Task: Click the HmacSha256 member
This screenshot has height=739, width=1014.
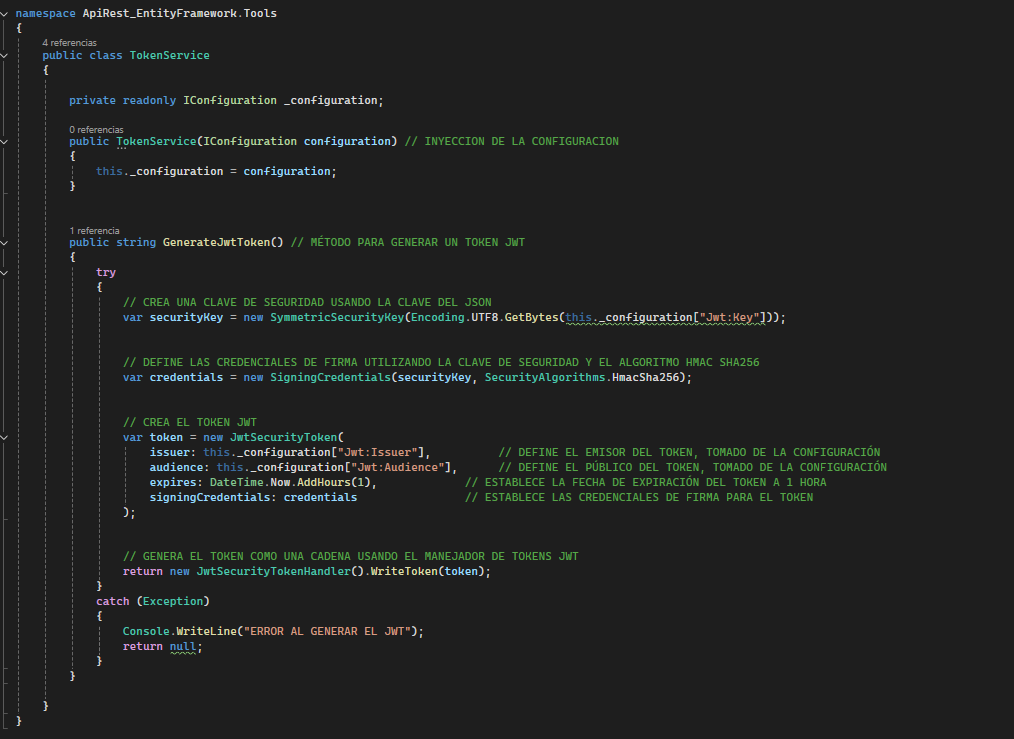Action: click(645, 378)
